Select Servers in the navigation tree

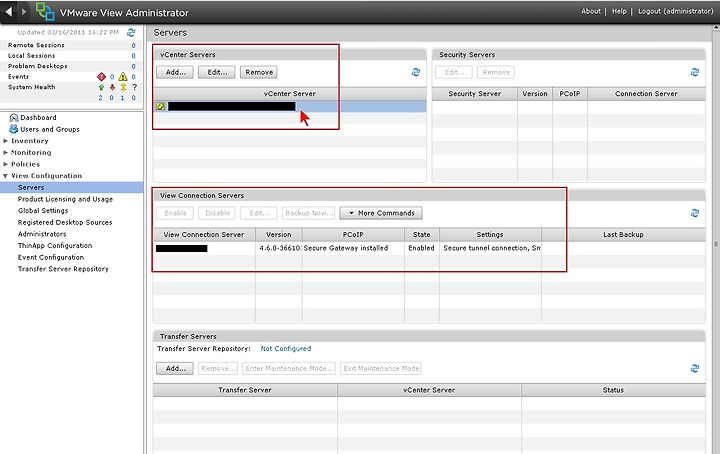tap(72, 187)
